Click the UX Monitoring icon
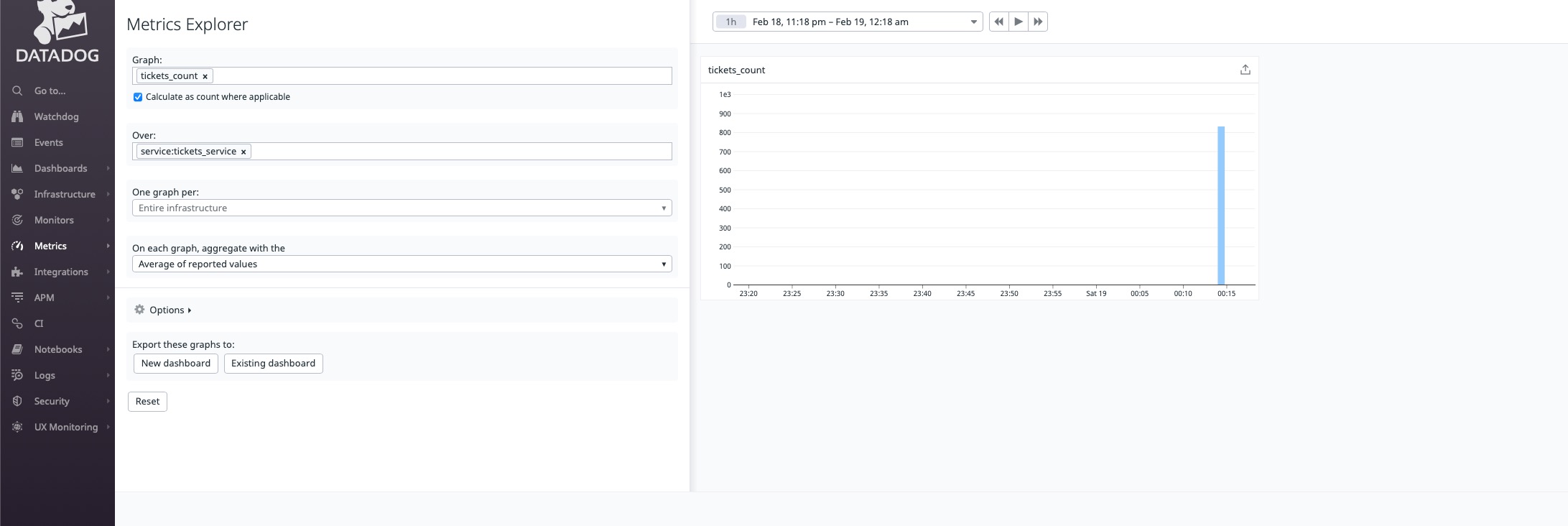The height and width of the screenshot is (526, 1568). (x=17, y=427)
